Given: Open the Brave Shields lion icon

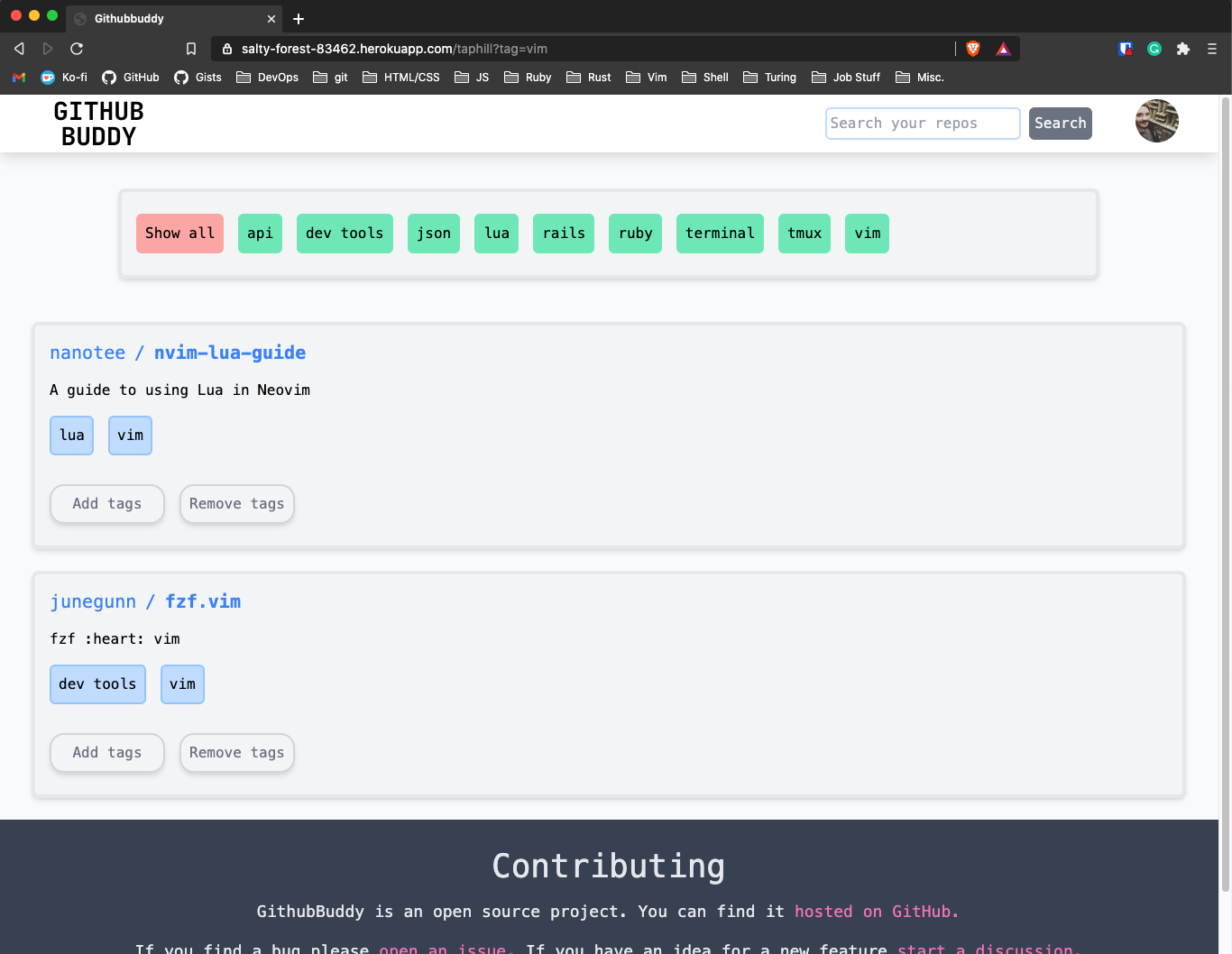Looking at the screenshot, I should coord(973,49).
